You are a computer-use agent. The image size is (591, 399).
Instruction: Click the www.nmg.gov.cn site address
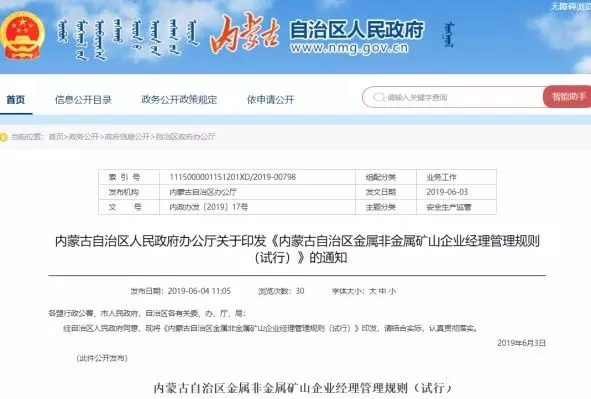349,48
